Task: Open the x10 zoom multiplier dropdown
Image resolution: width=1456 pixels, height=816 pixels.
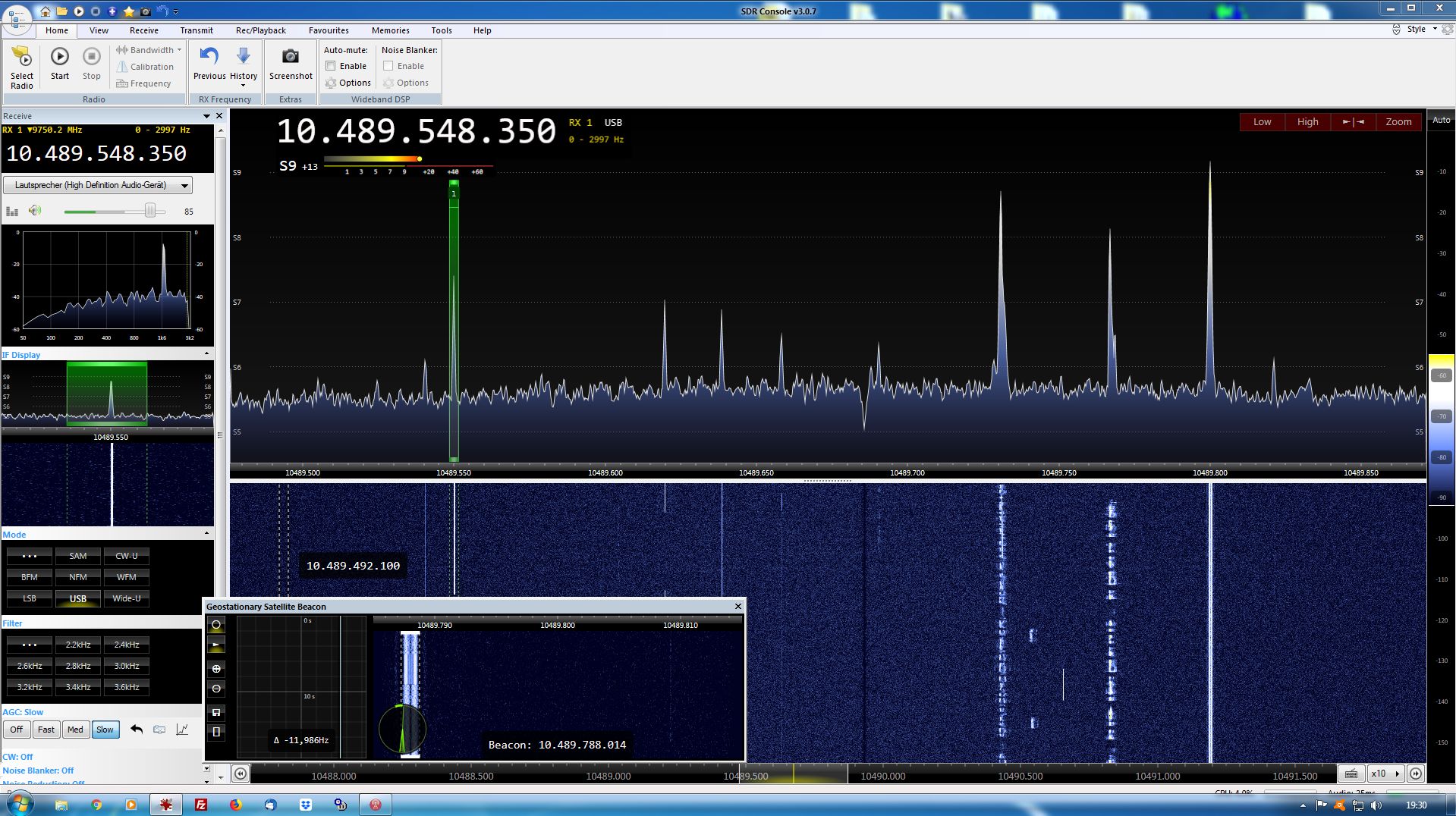Action: coord(1385,774)
